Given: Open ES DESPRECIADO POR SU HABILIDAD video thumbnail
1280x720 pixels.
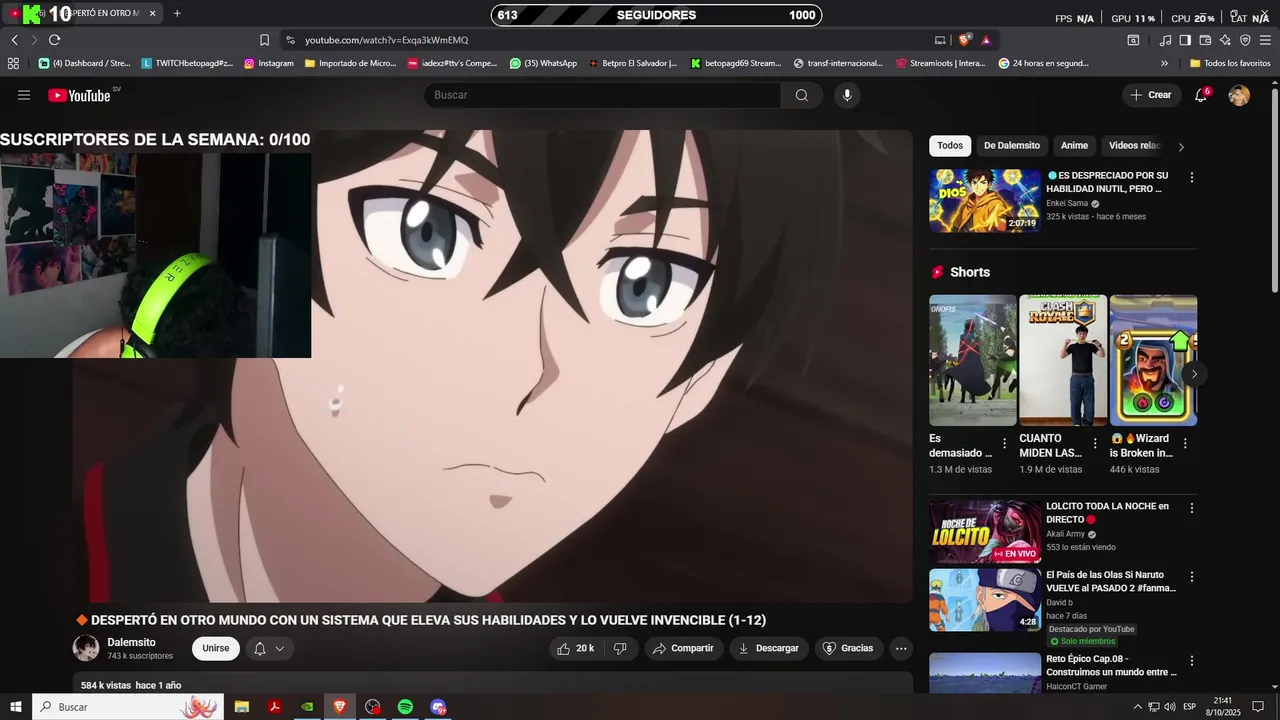Looking at the screenshot, I should pos(985,200).
